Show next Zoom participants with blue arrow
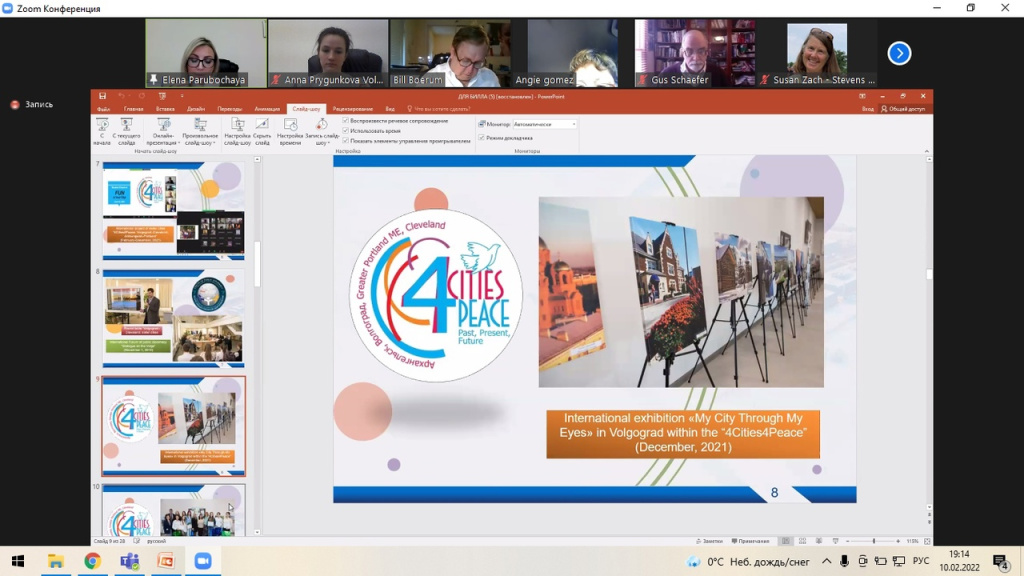This screenshot has height=576, width=1024. click(899, 53)
